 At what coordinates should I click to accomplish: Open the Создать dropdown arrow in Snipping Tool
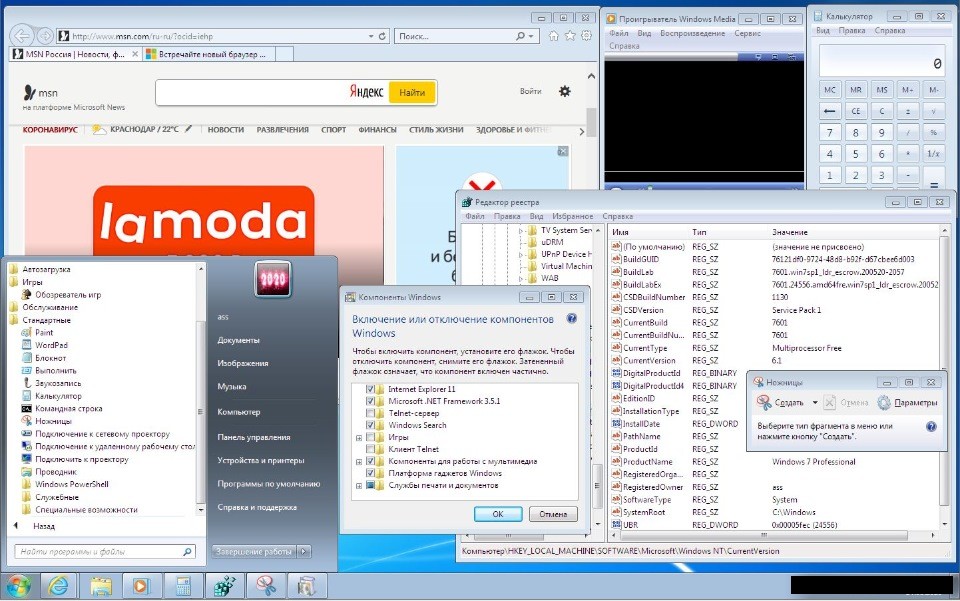click(815, 403)
